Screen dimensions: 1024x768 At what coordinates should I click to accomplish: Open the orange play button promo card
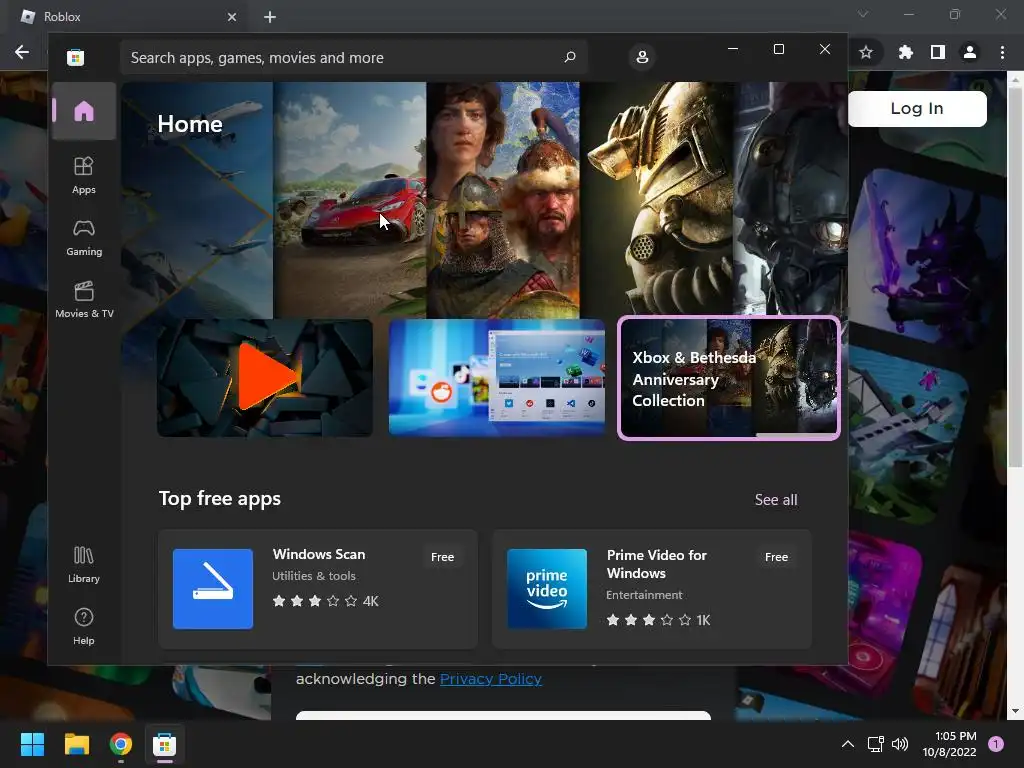point(264,378)
